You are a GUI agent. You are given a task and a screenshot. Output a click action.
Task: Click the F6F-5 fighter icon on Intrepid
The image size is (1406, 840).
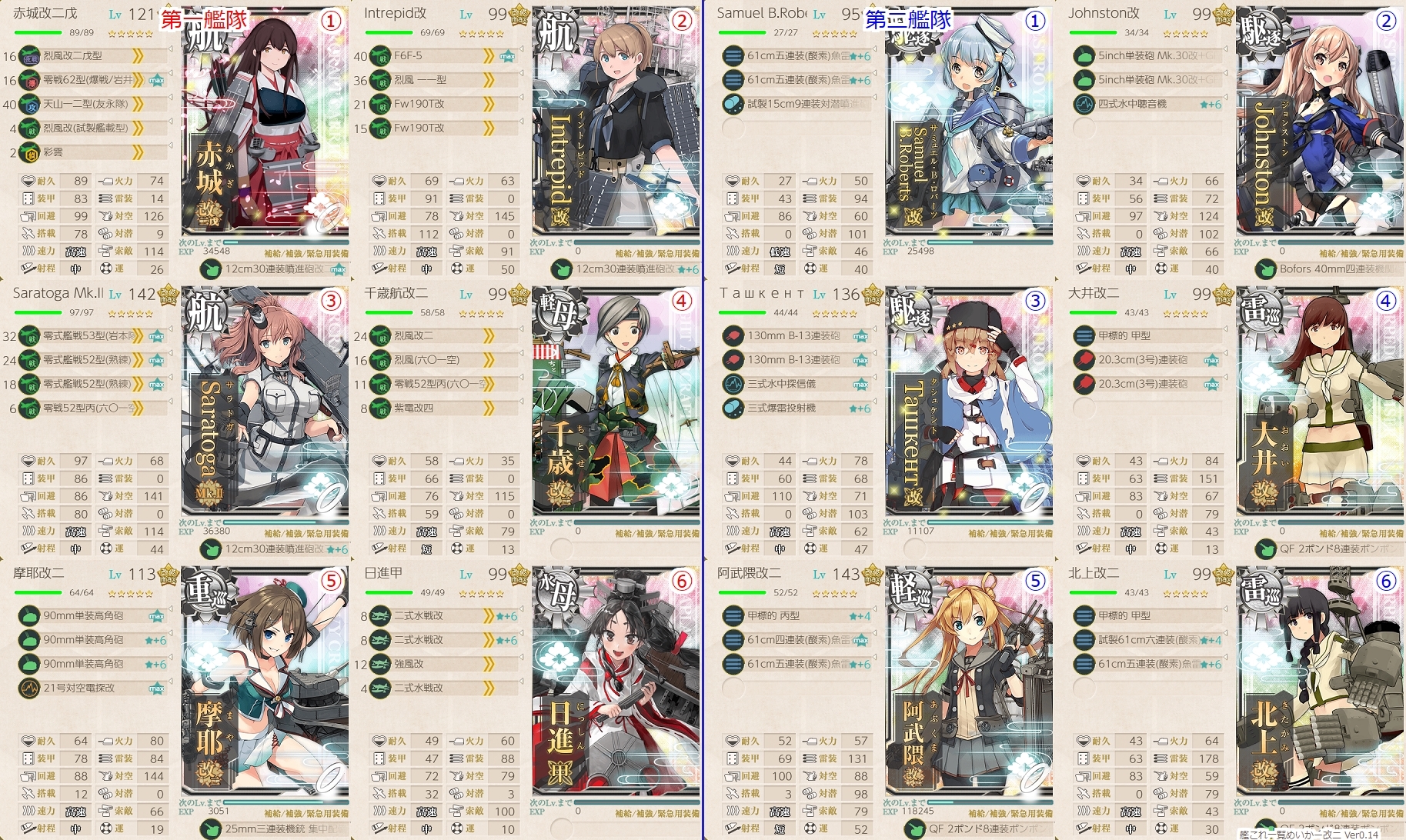point(381,56)
